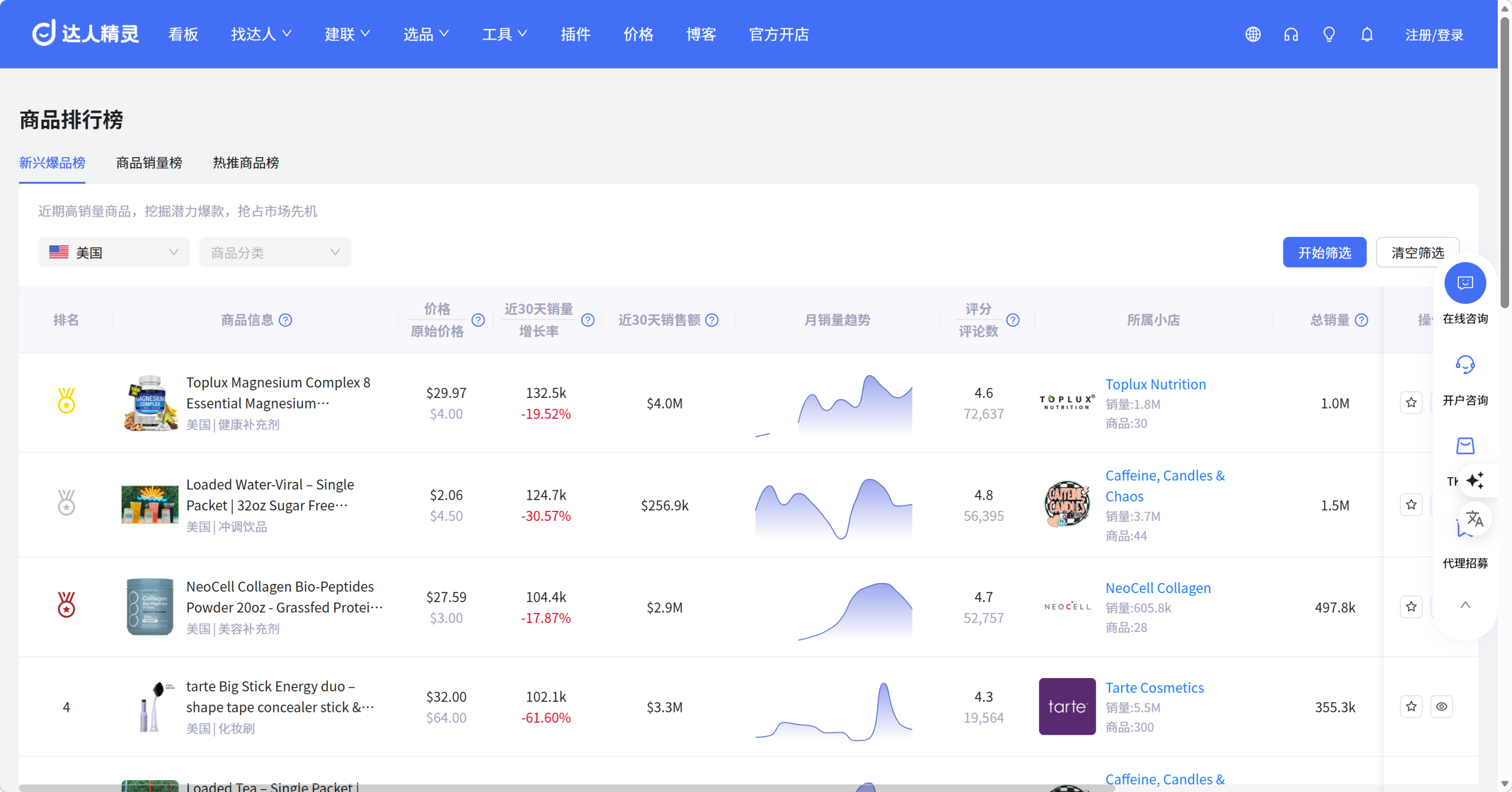Open 价格 in top navigation

point(638,34)
